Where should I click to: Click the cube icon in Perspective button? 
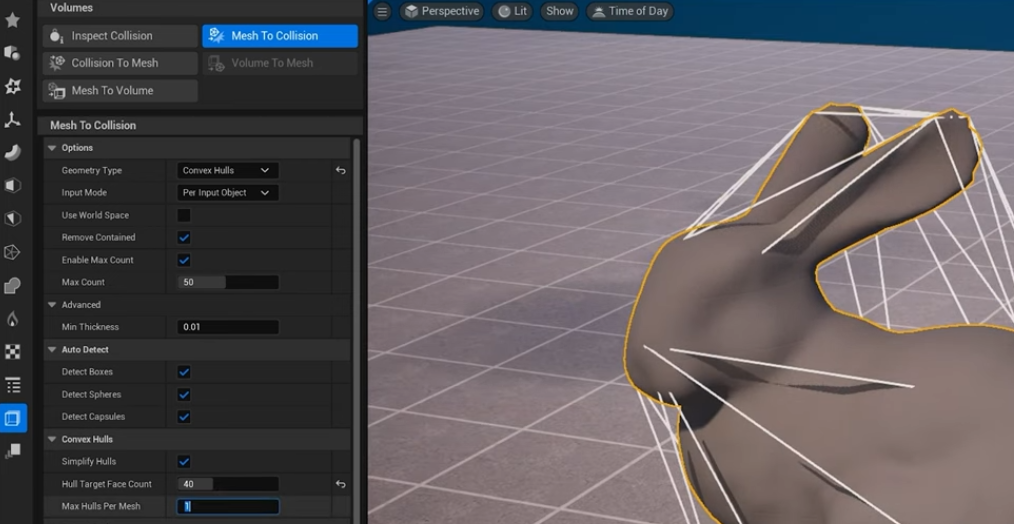coord(411,12)
